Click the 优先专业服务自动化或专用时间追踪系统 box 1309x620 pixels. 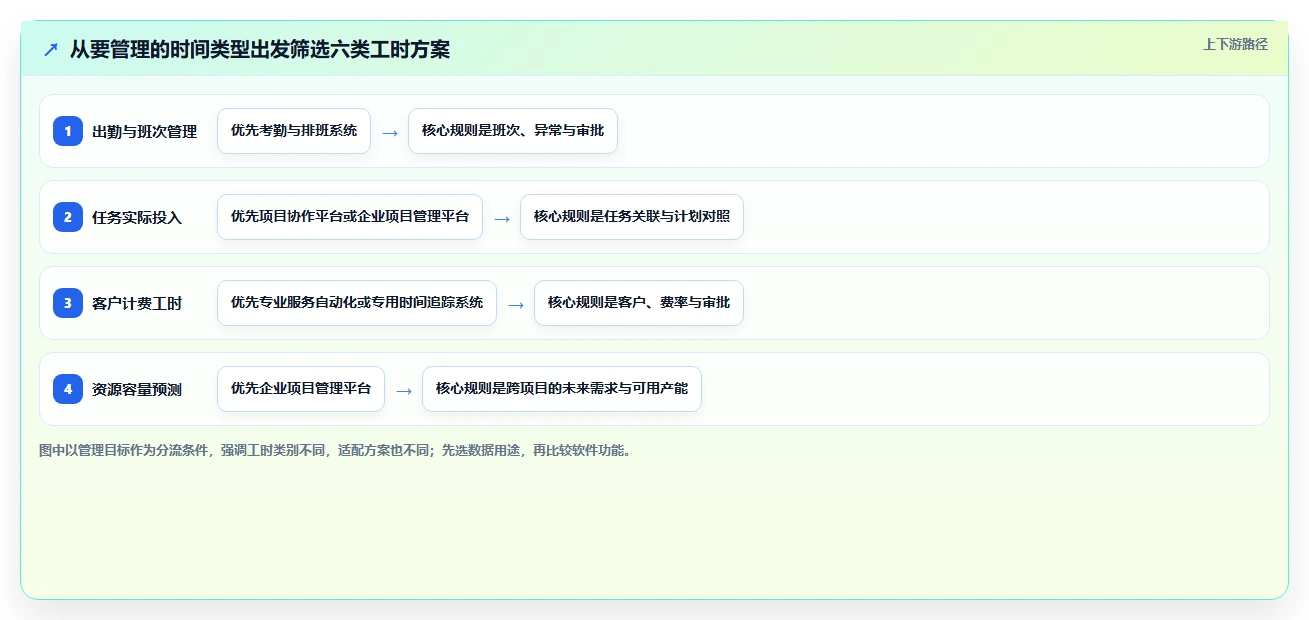pos(357,303)
